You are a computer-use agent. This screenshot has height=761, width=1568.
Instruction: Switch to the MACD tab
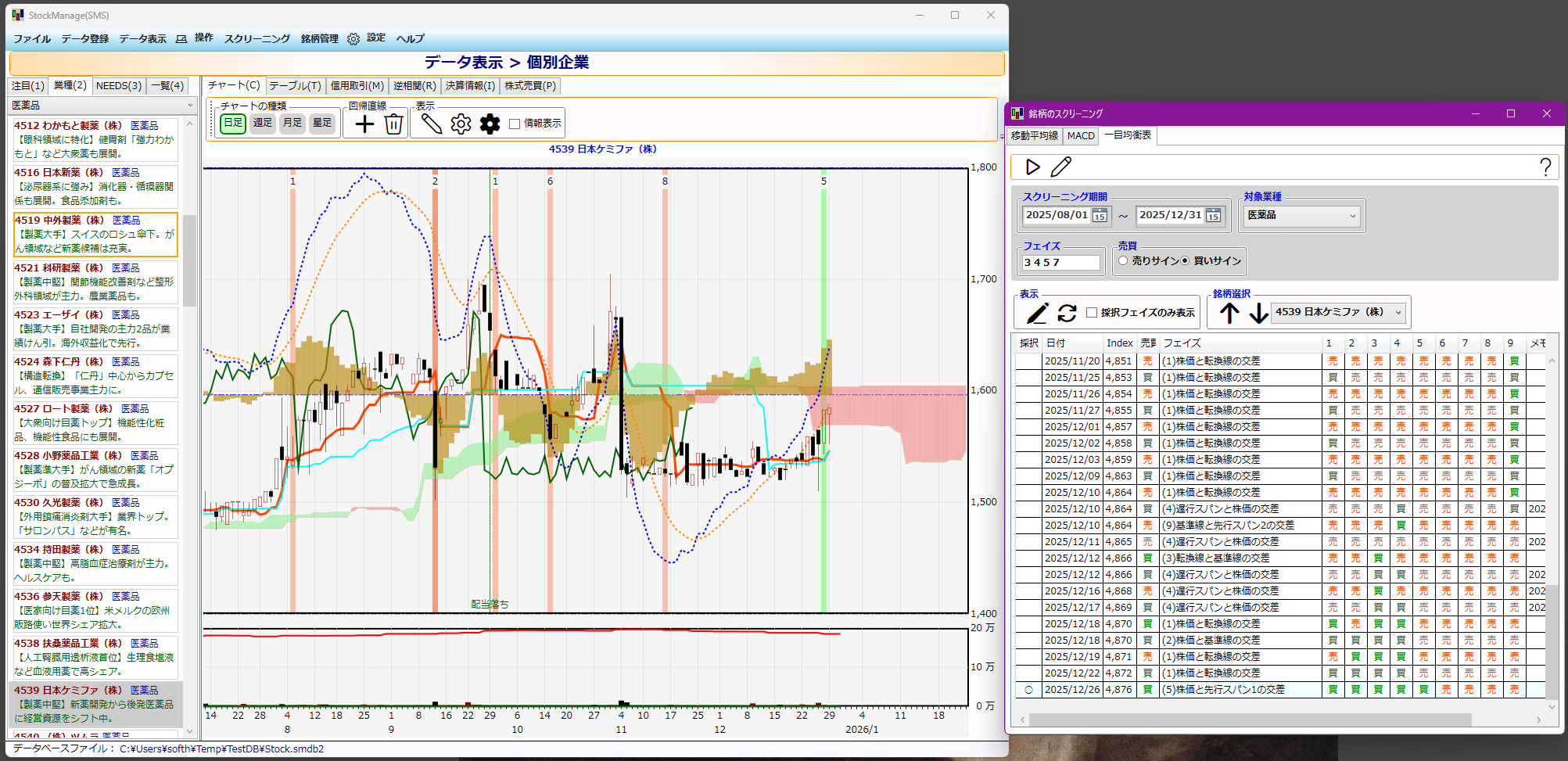[x=1081, y=136]
